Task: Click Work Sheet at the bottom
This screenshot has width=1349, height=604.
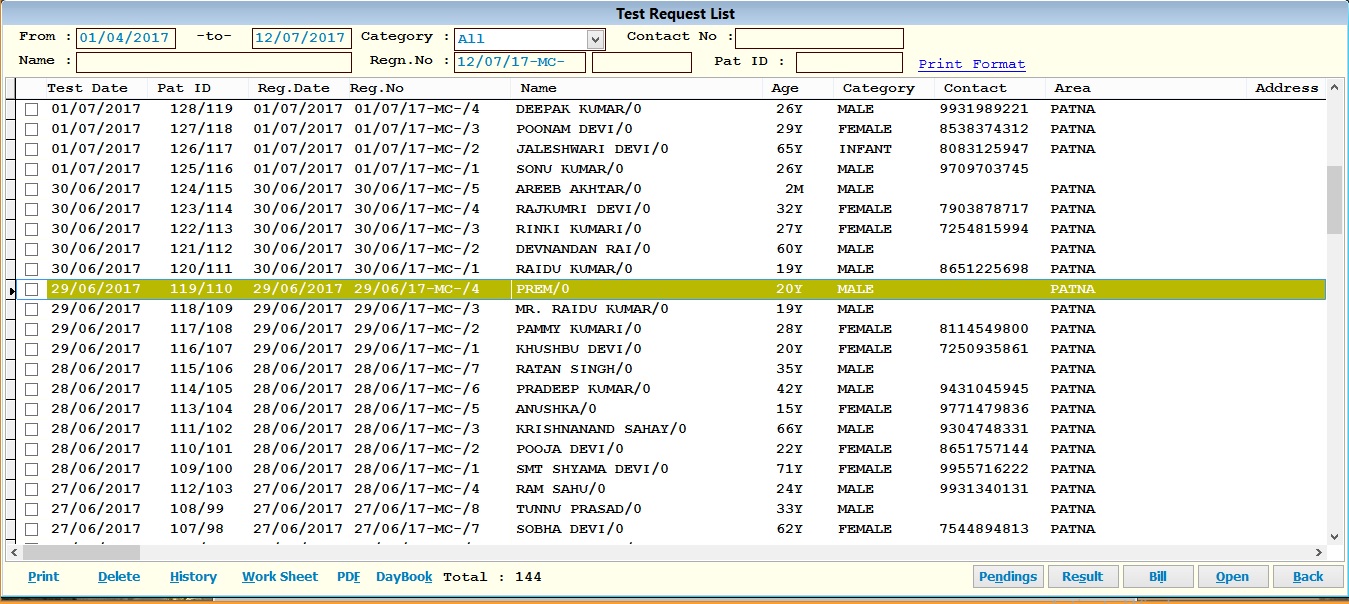Action: point(279,576)
